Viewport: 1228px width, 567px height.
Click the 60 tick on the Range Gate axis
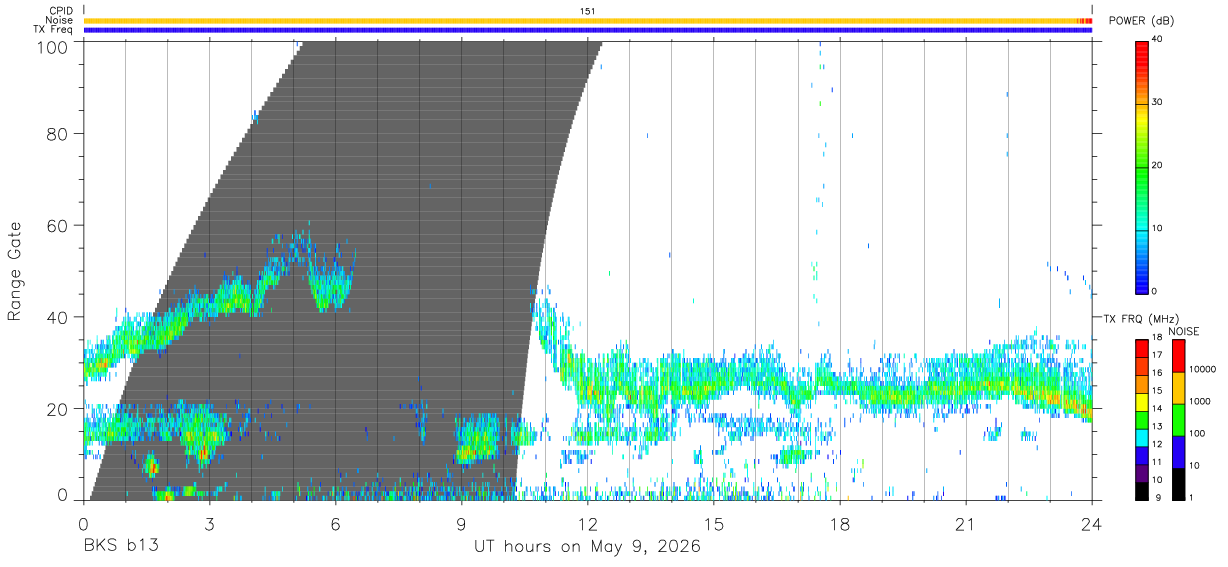point(57,225)
